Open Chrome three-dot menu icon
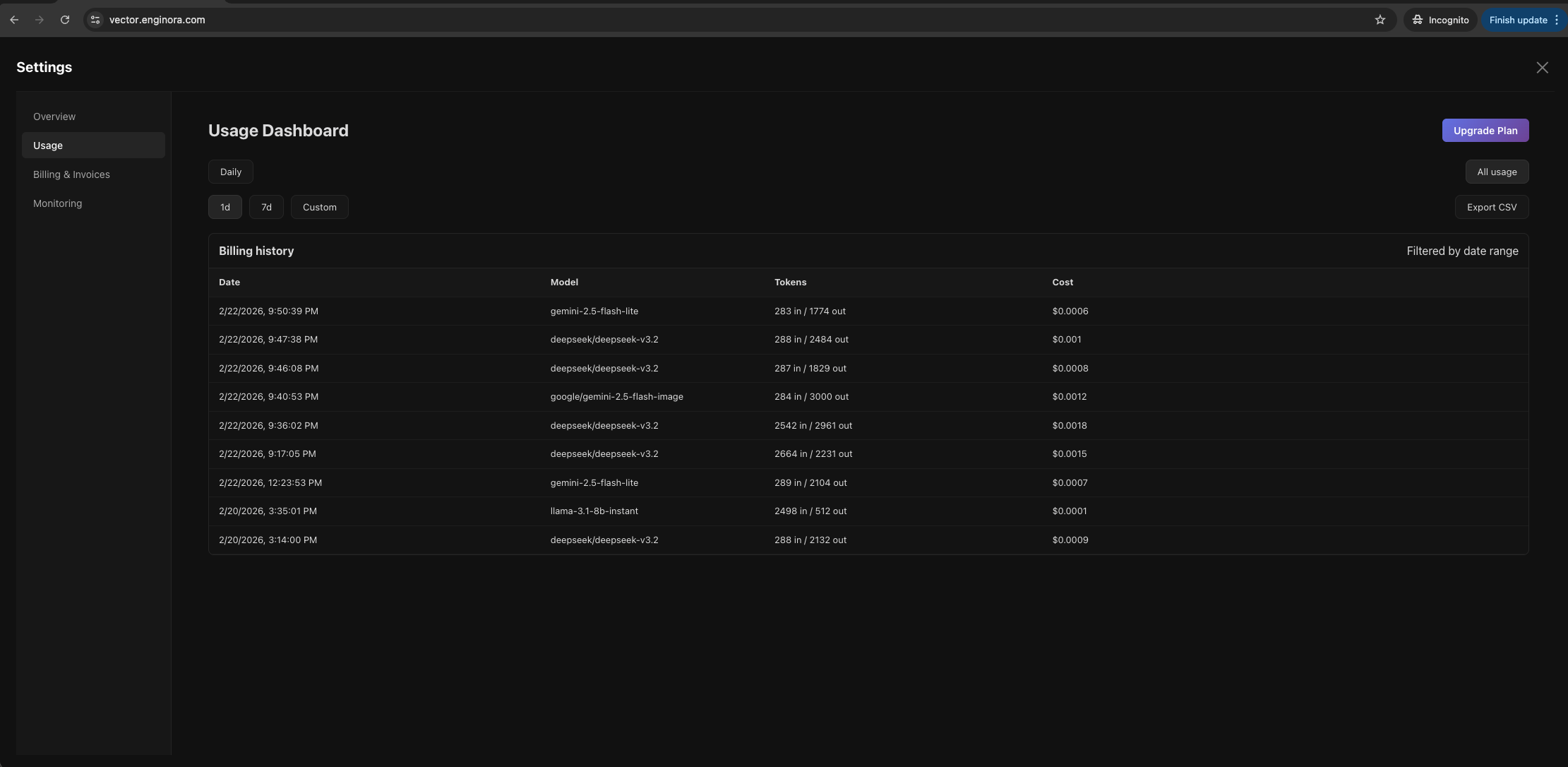 [x=1557, y=20]
